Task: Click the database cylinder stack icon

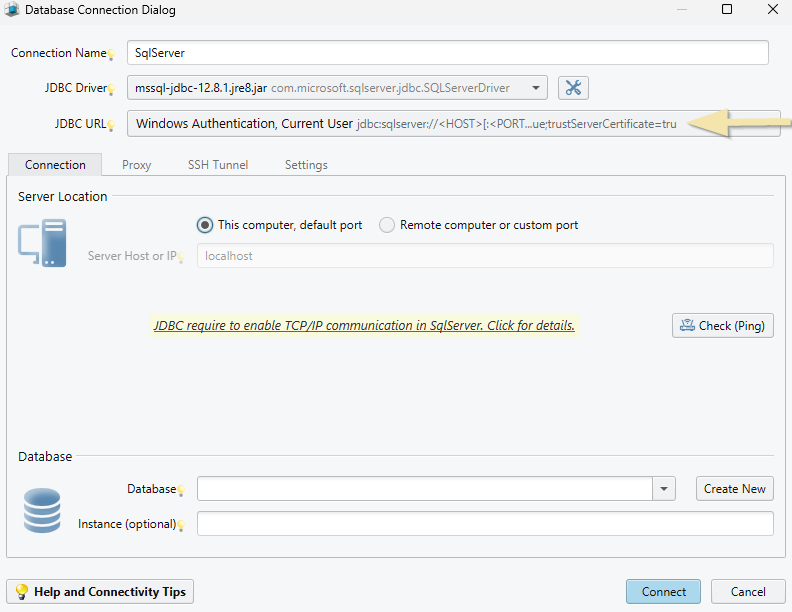Action: (x=42, y=510)
